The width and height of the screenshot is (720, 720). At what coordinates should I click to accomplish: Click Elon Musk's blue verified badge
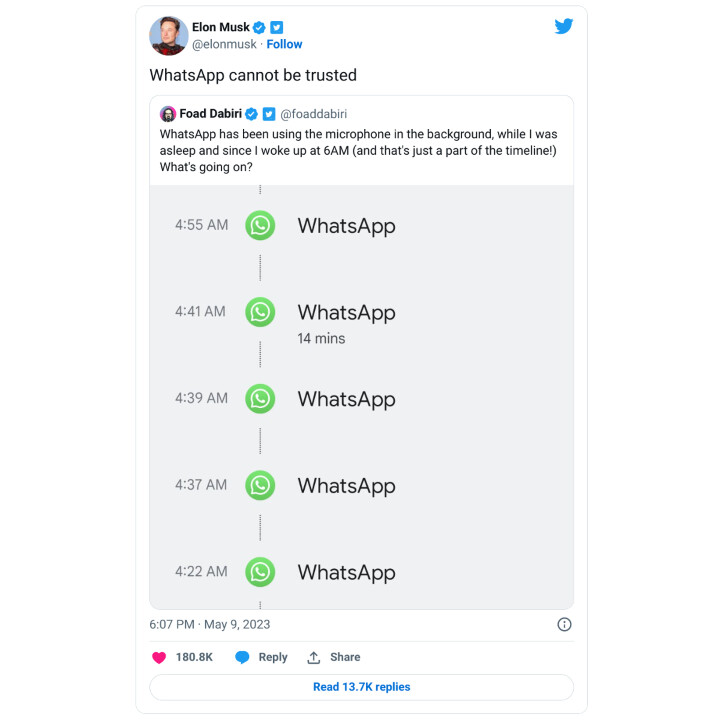(x=259, y=28)
